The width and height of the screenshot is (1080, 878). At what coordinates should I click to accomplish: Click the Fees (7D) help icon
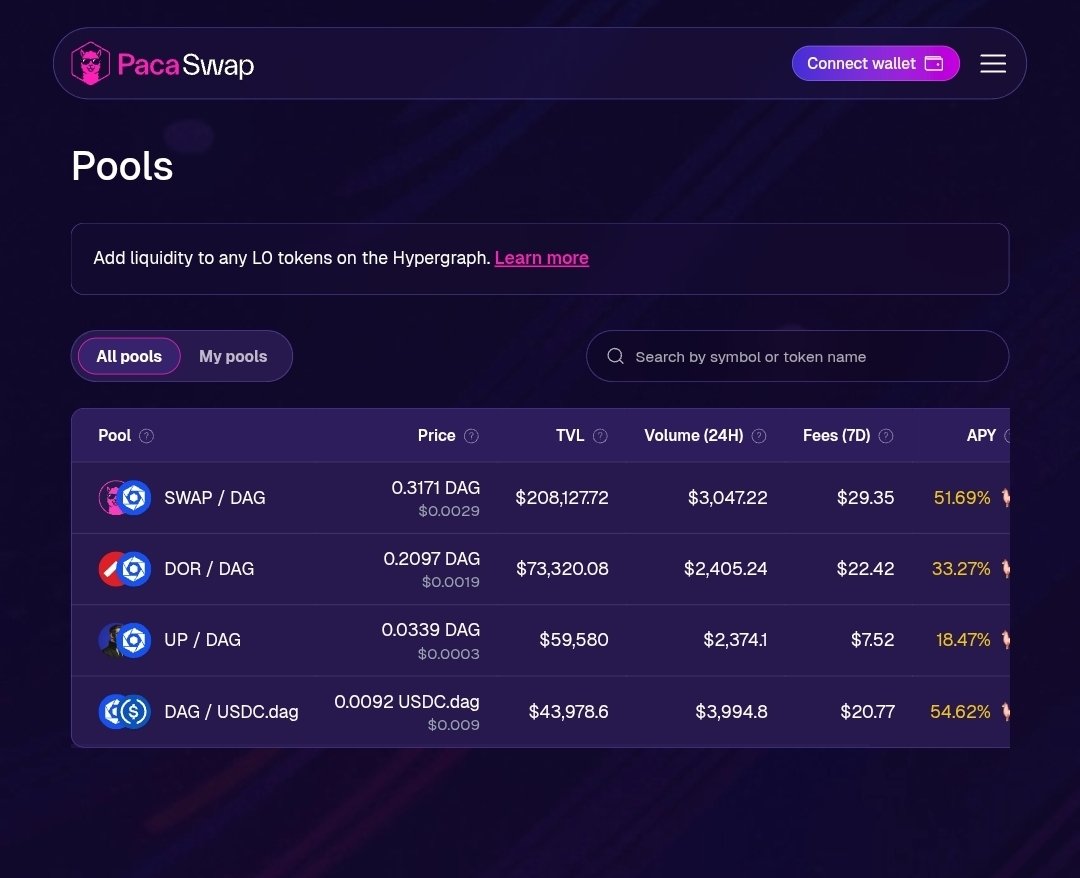tap(886, 436)
